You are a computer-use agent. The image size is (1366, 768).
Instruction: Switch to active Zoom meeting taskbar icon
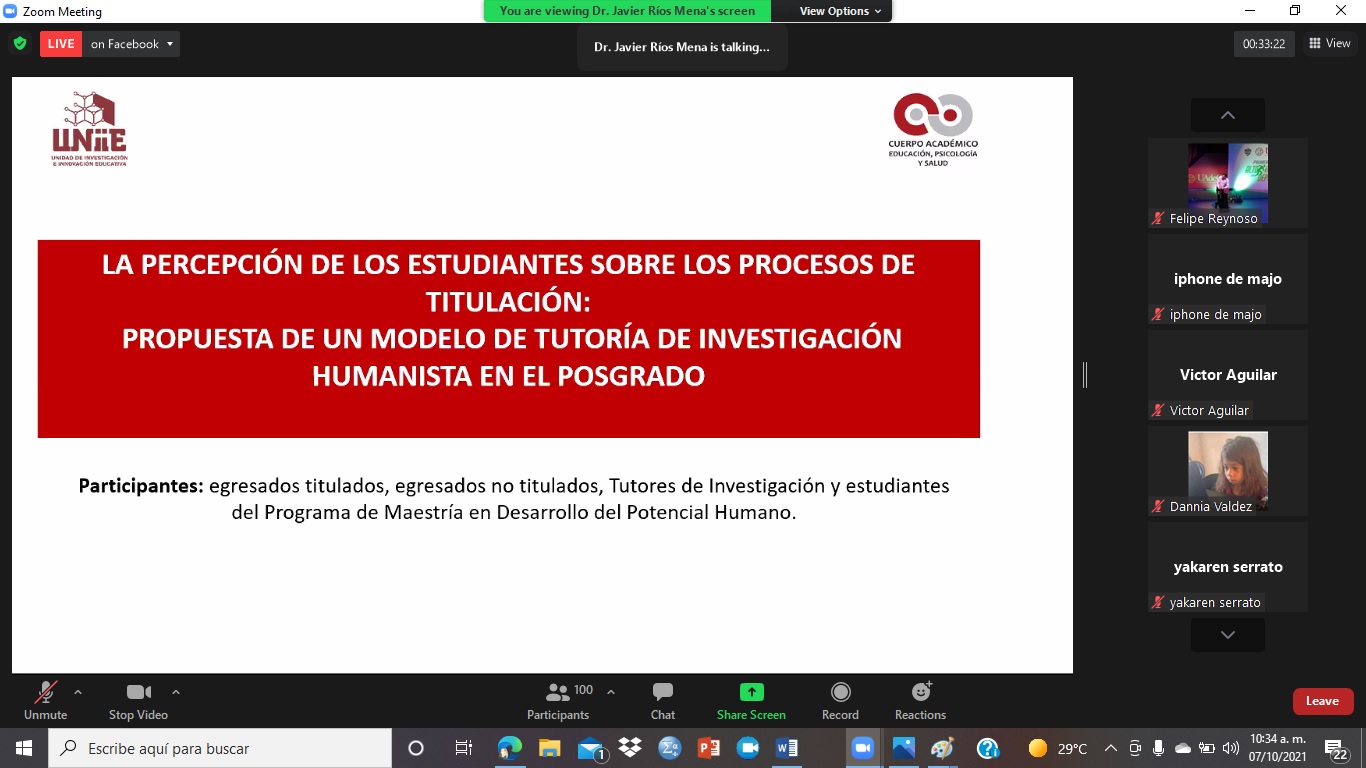coord(862,748)
